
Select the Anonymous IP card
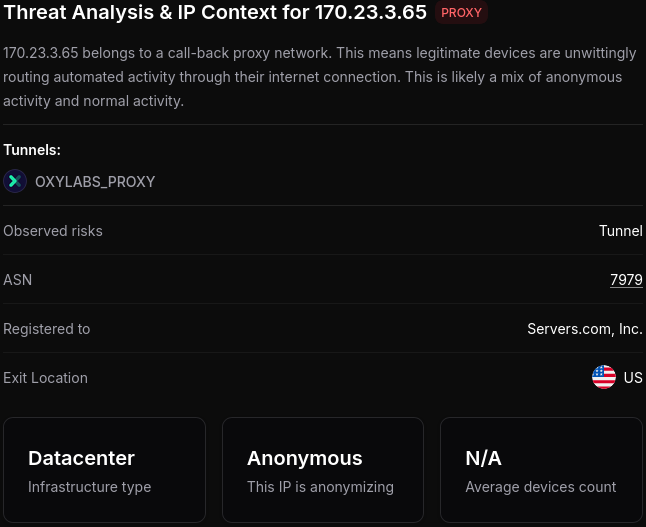click(x=322, y=470)
